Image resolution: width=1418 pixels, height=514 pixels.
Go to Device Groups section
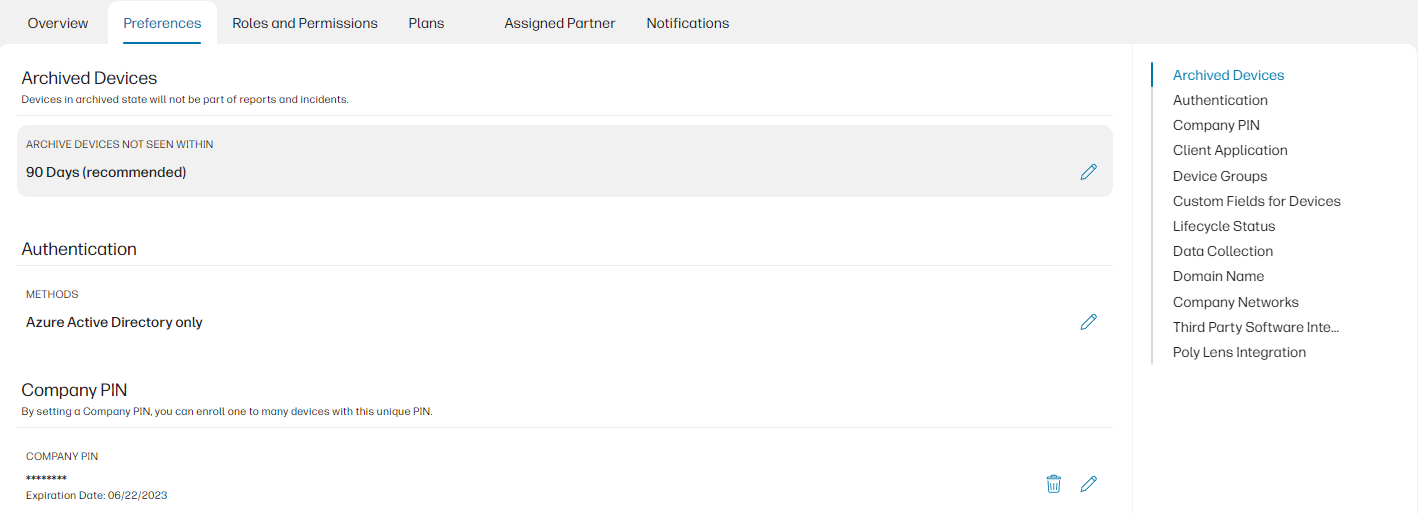click(1220, 176)
